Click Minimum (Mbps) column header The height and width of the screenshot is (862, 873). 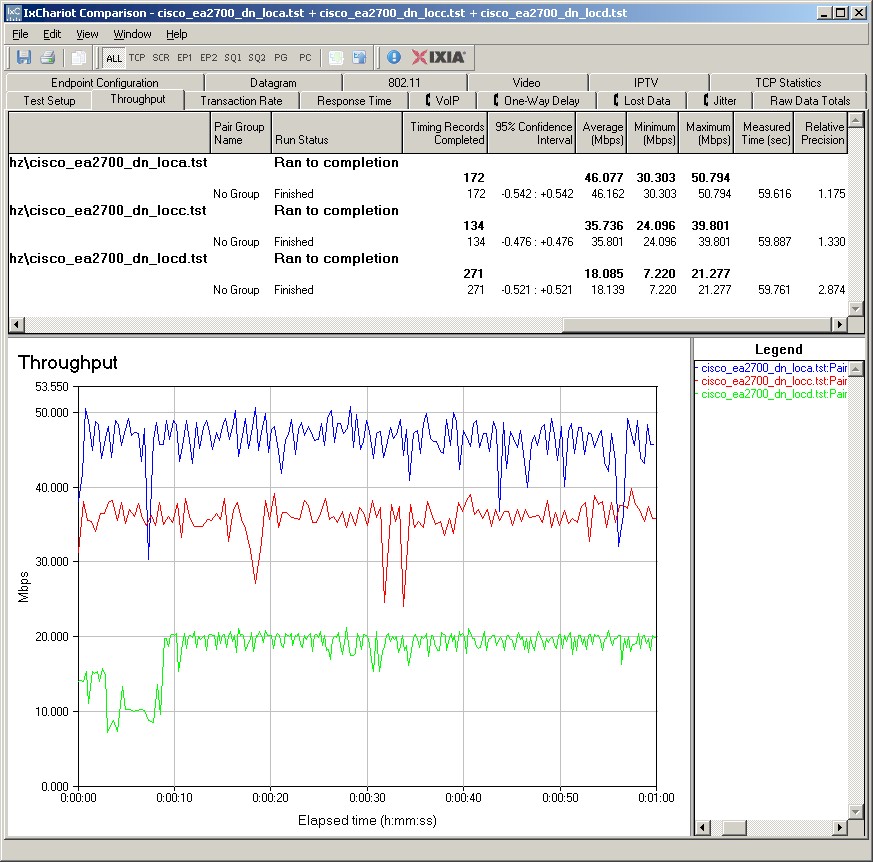(654, 133)
